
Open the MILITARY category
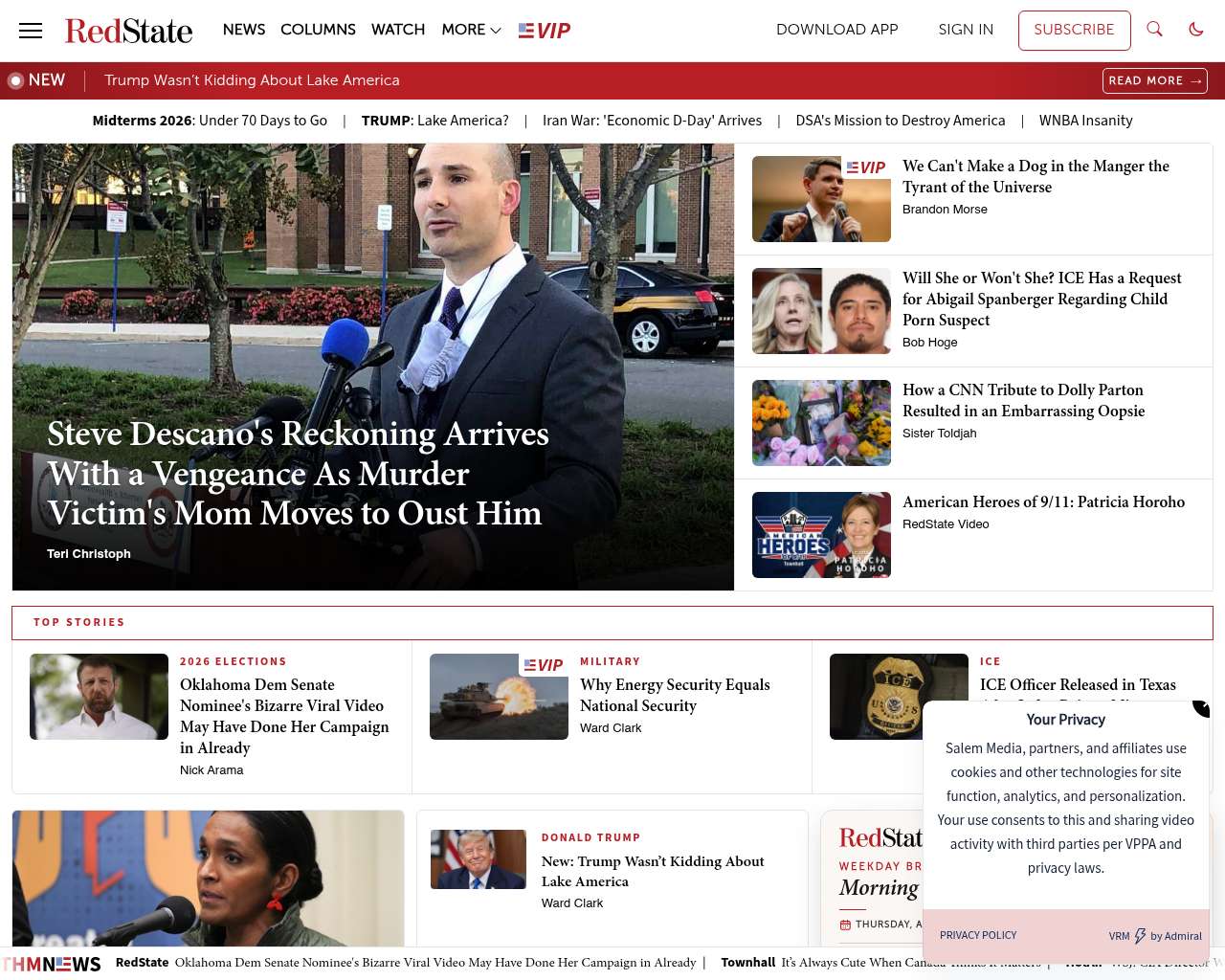(610, 661)
